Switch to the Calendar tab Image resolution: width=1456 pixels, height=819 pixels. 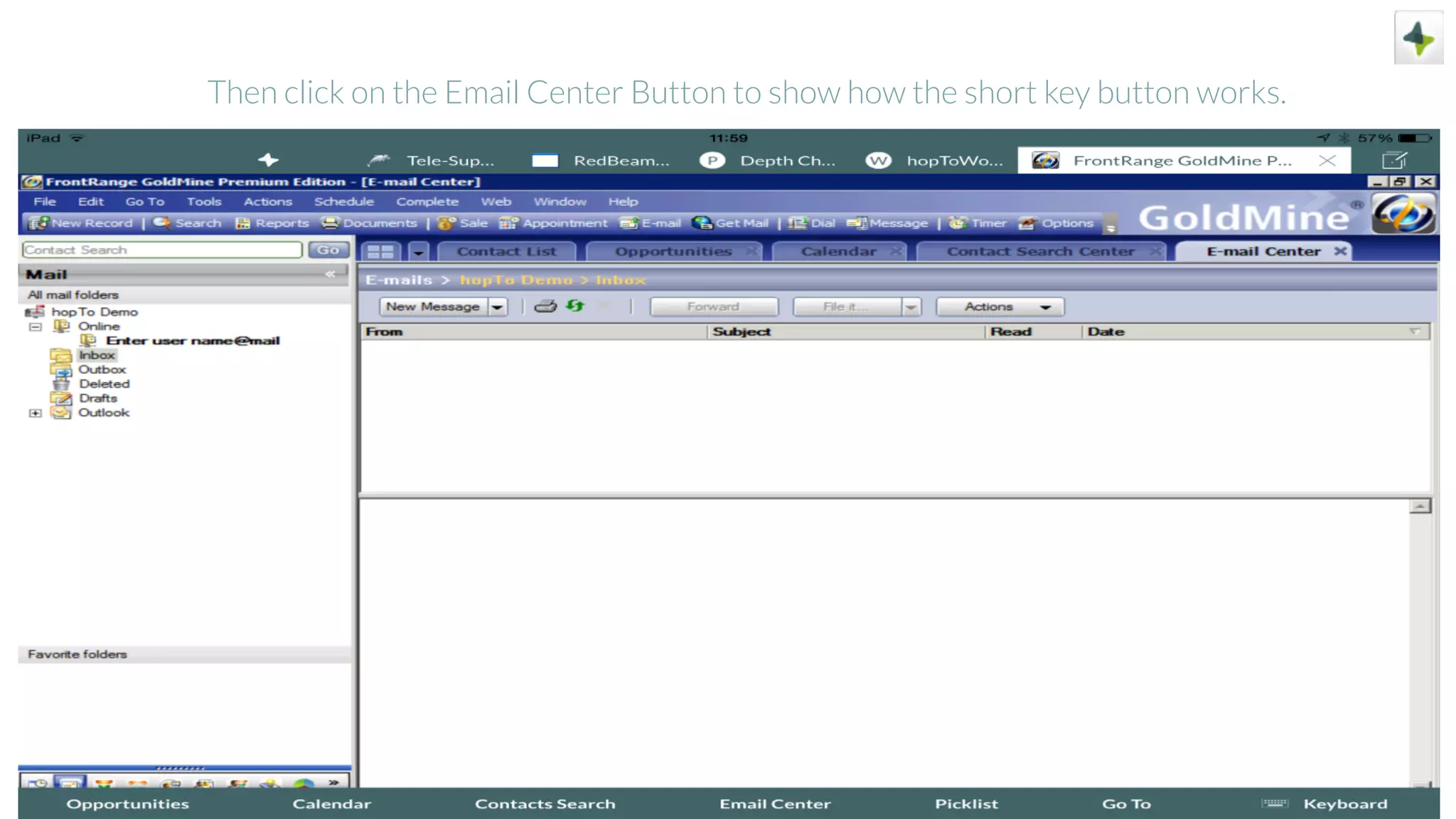[838, 252]
